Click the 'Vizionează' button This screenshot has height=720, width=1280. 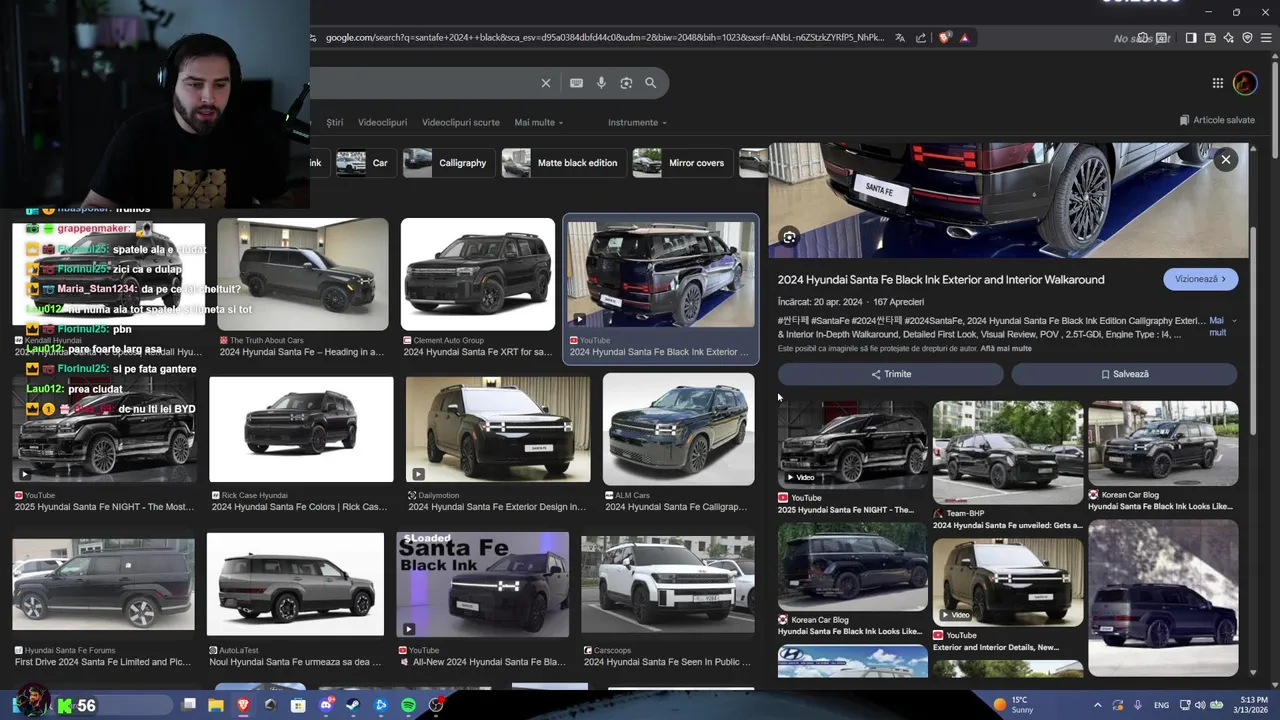1201,279
